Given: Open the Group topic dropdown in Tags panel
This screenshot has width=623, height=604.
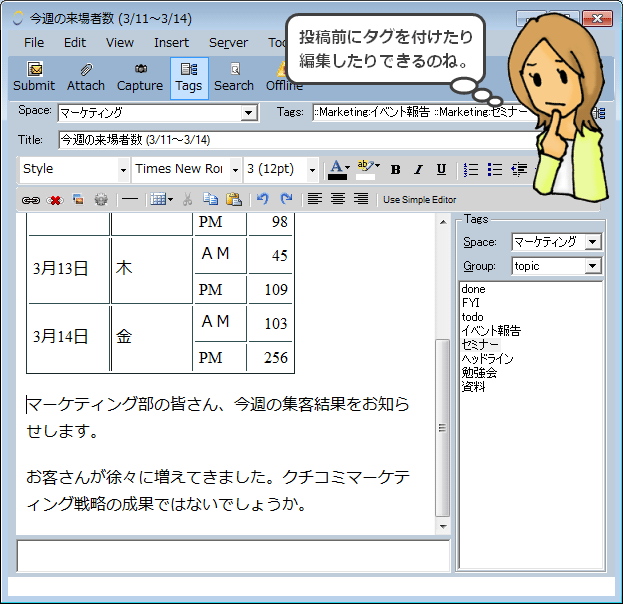Looking at the screenshot, I should click(592, 266).
